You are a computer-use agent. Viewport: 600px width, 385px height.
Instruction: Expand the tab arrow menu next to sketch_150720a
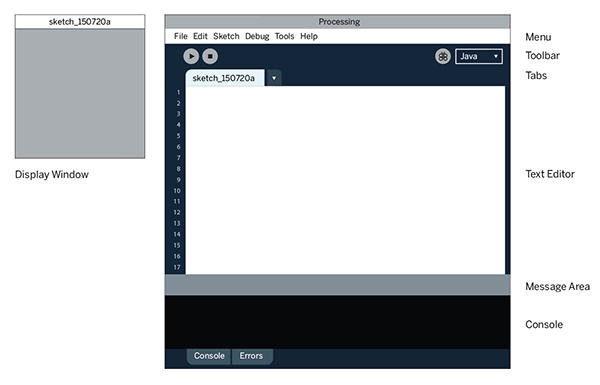pyautogui.click(x=274, y=78)
